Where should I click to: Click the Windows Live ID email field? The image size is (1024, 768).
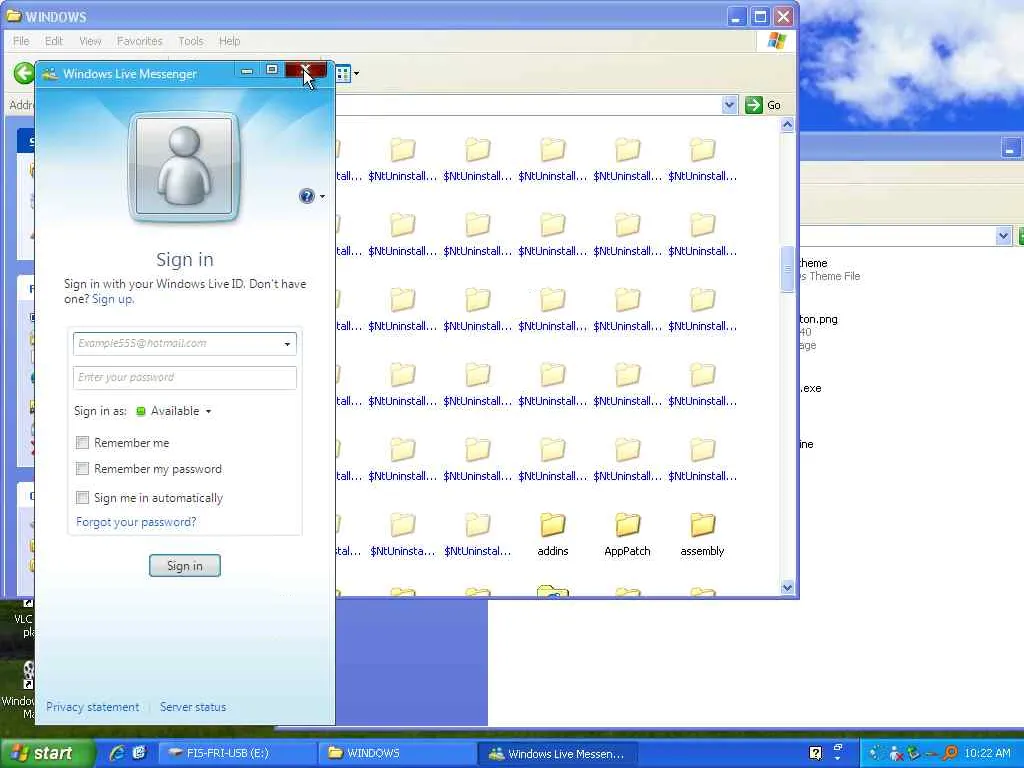[x=185, y=344]
